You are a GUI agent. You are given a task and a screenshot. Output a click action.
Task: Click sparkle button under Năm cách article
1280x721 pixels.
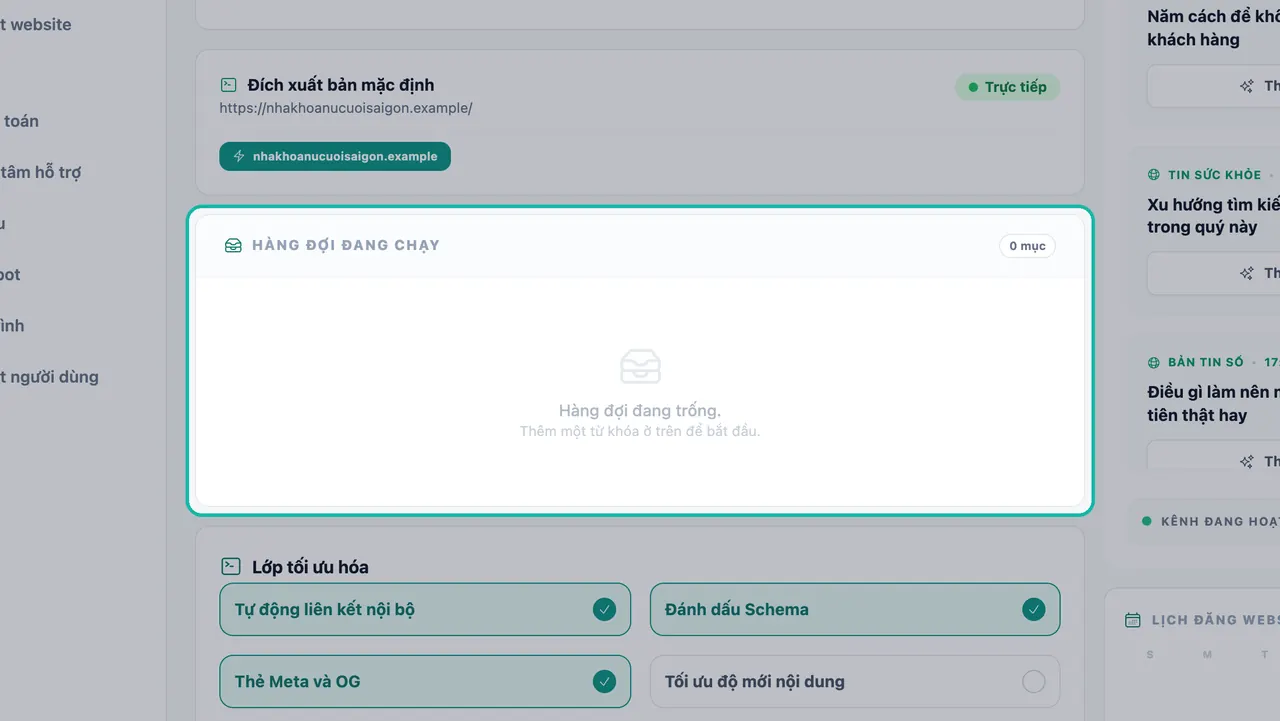[1213, 86]
